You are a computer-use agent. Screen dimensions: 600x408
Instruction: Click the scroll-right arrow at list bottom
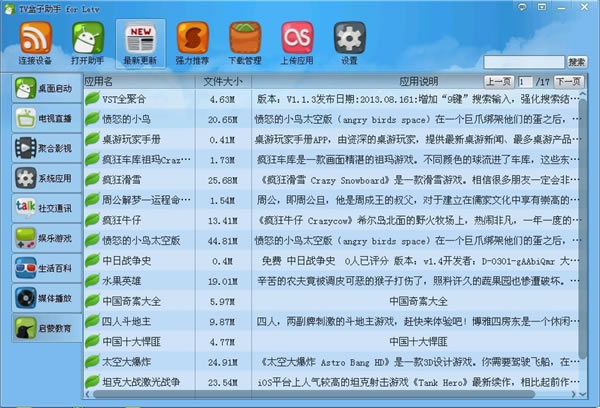(x=574, y=394)
